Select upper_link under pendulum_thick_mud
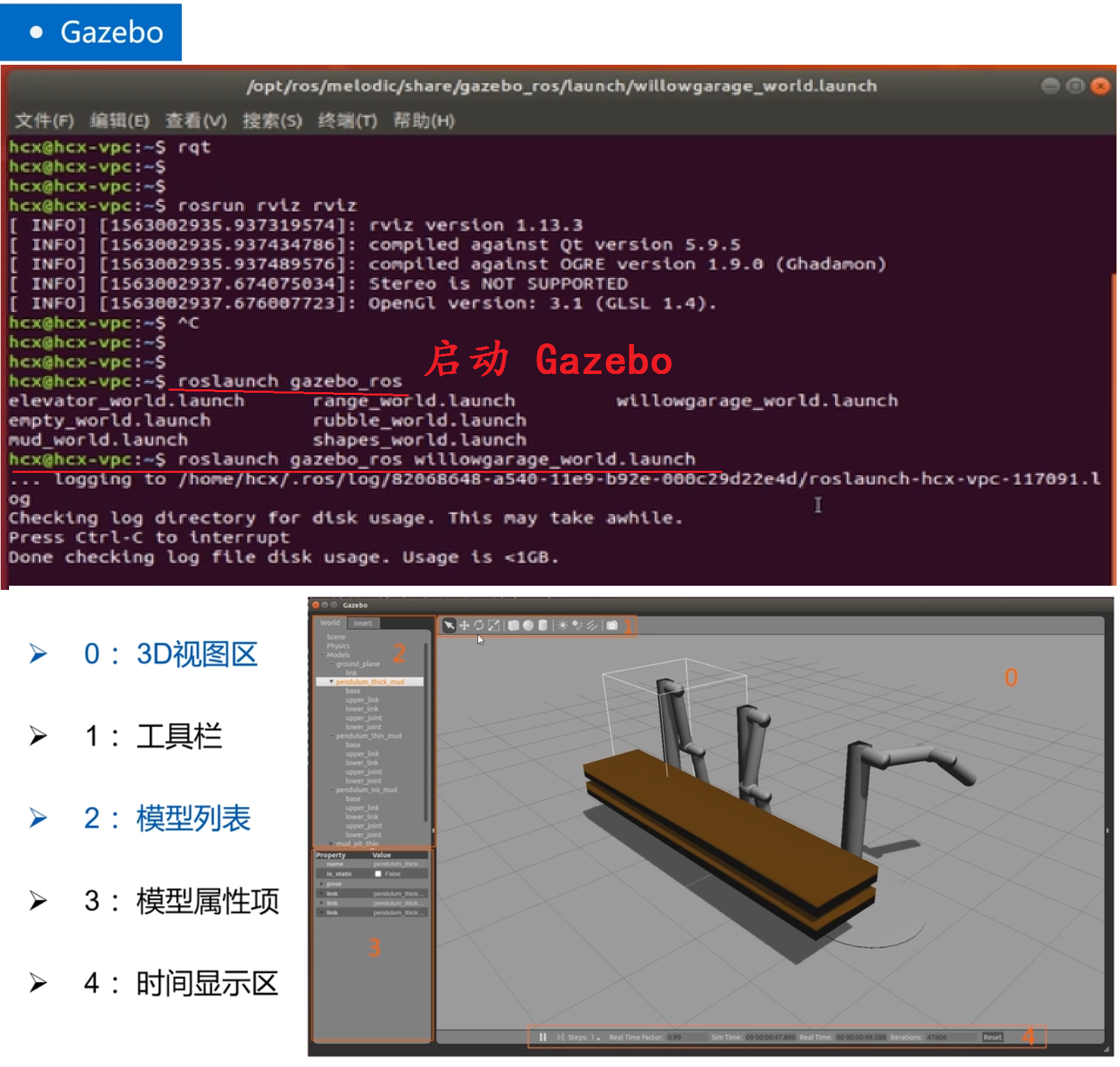This screenshot has height=1067, width=1120. tap(362, 700)
